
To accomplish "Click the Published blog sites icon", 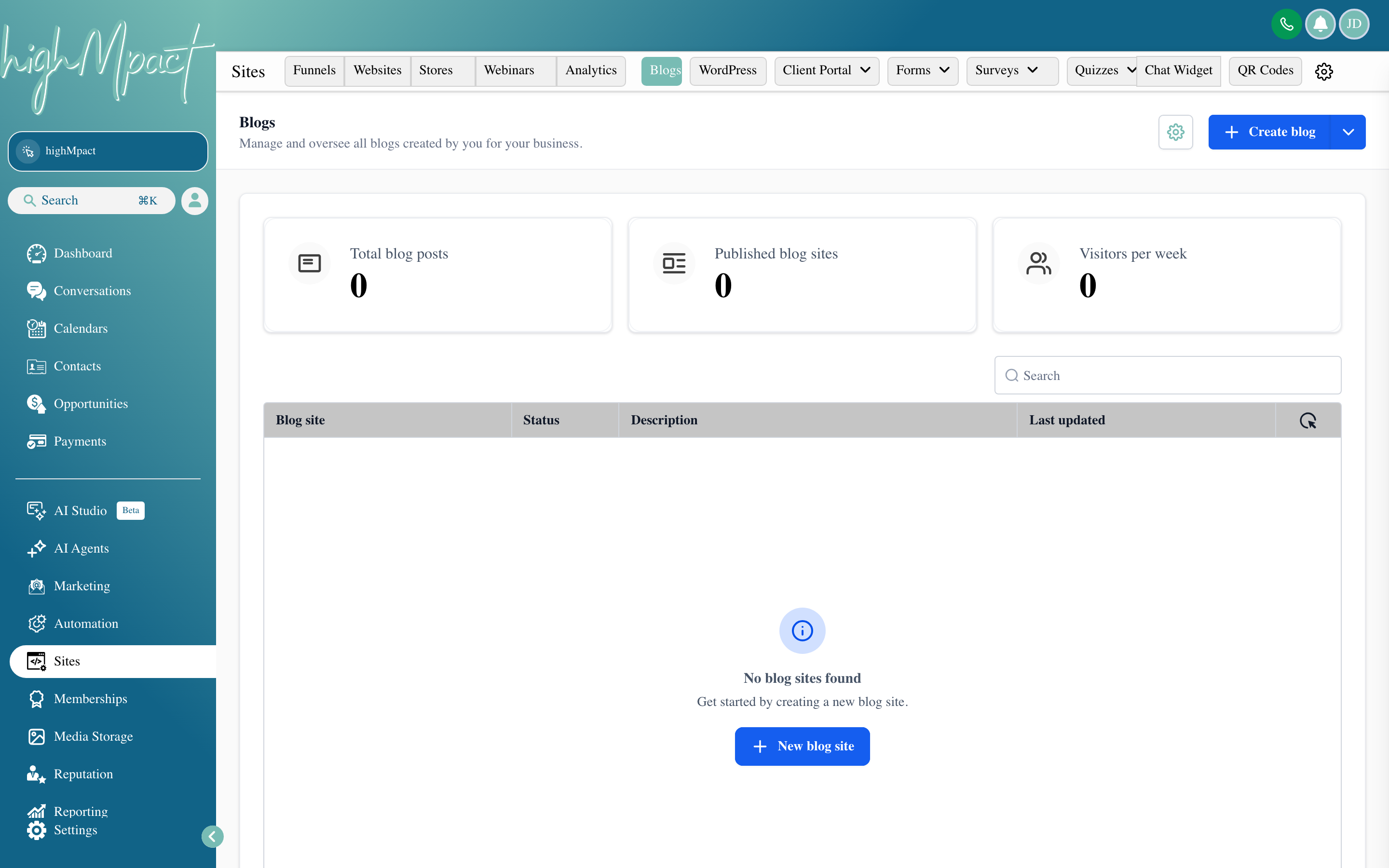I will click(x=674, y=263).
